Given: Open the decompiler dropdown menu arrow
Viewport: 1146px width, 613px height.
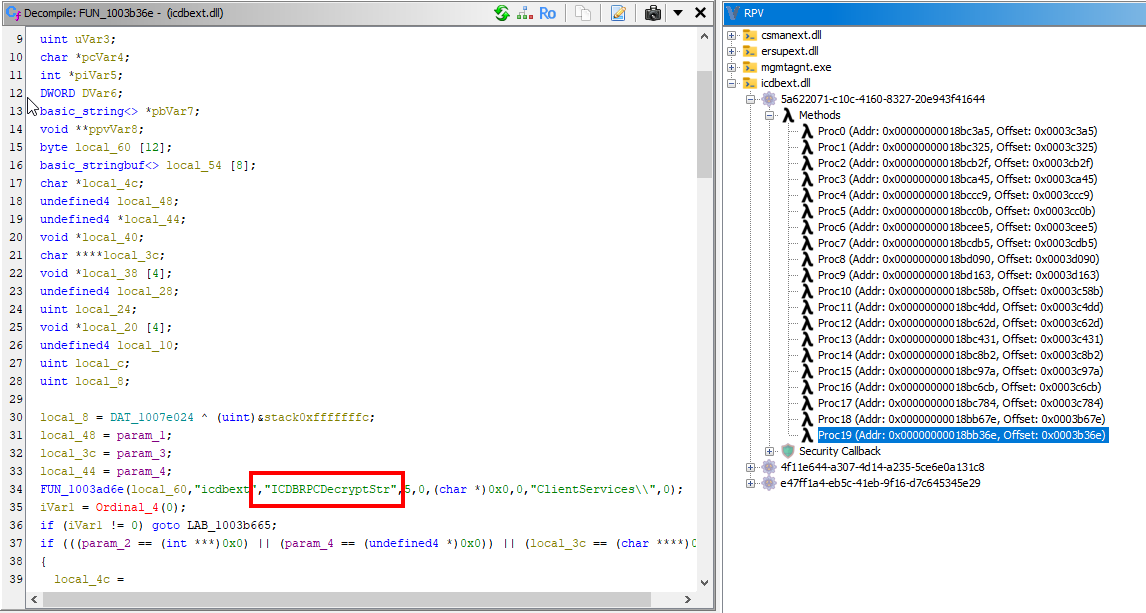Looking at the screenshot, I should coord(678,13).
